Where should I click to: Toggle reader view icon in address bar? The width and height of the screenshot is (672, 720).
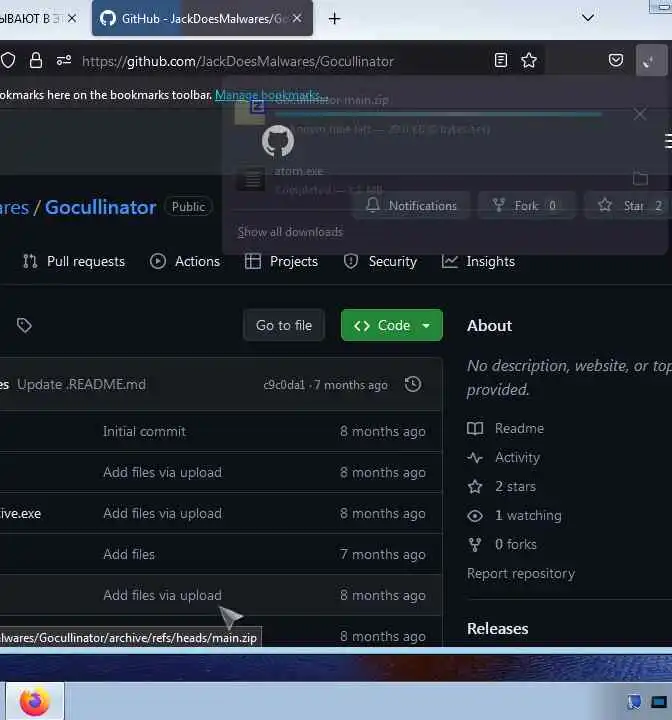(501, 60)
